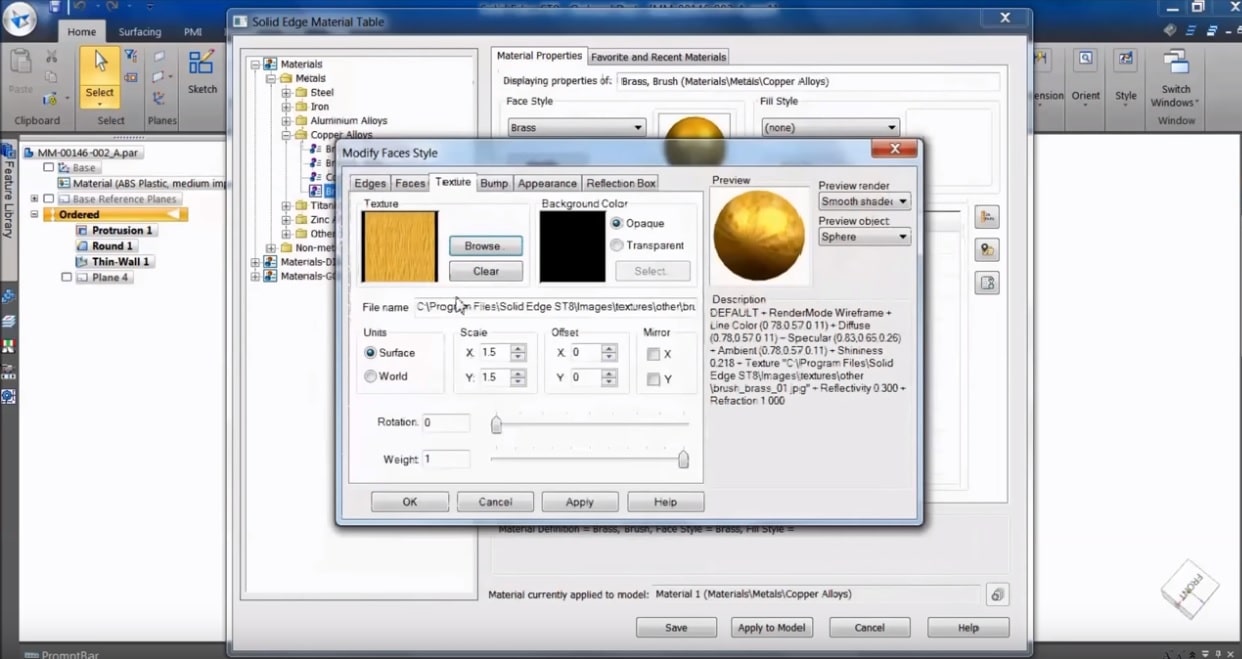Image resolution: width=1242 pixels, height=659 pixels.
Task: Click the Cut scissors icon
Action: 51,57
